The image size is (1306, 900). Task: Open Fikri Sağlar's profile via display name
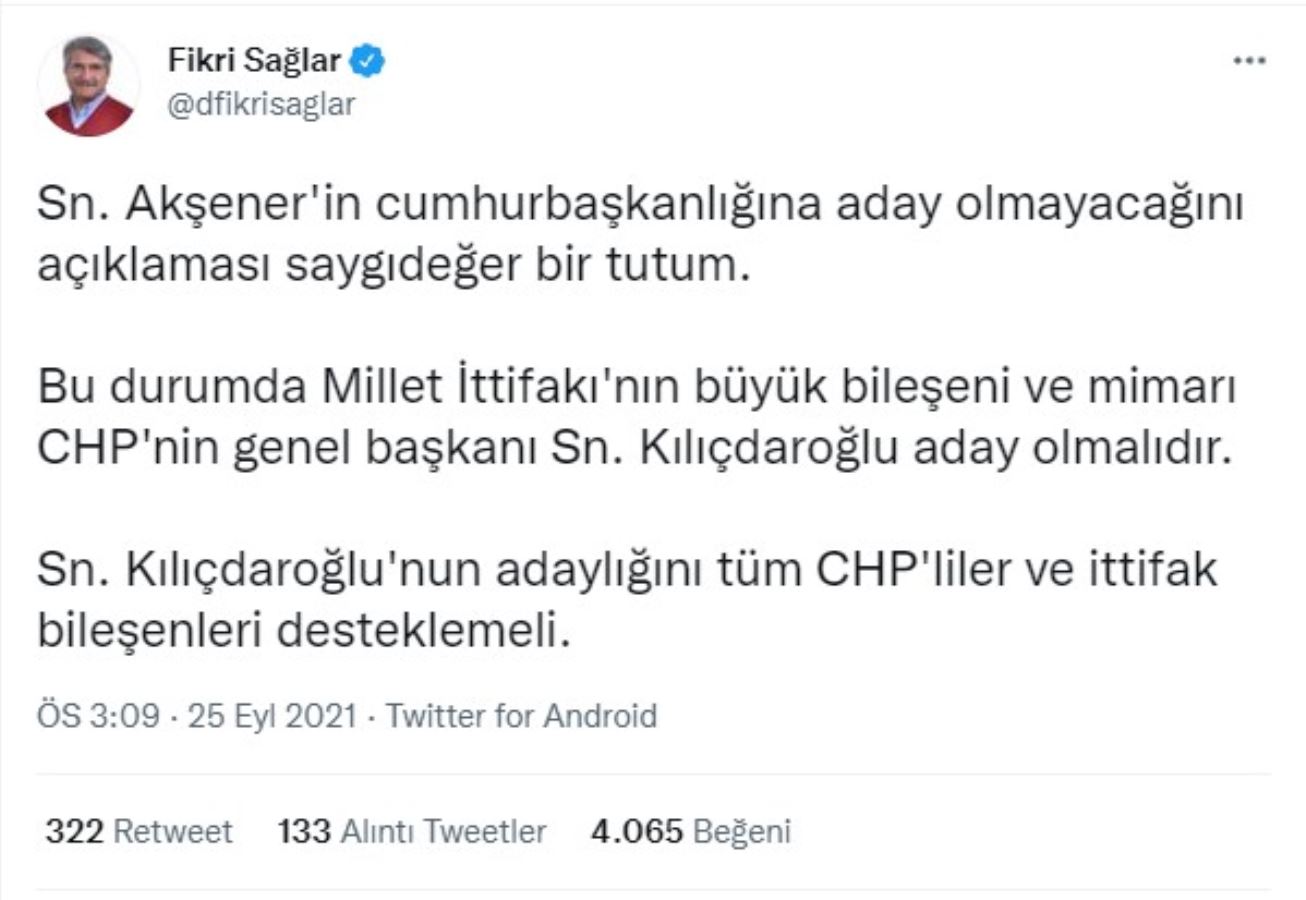(254, 57)
